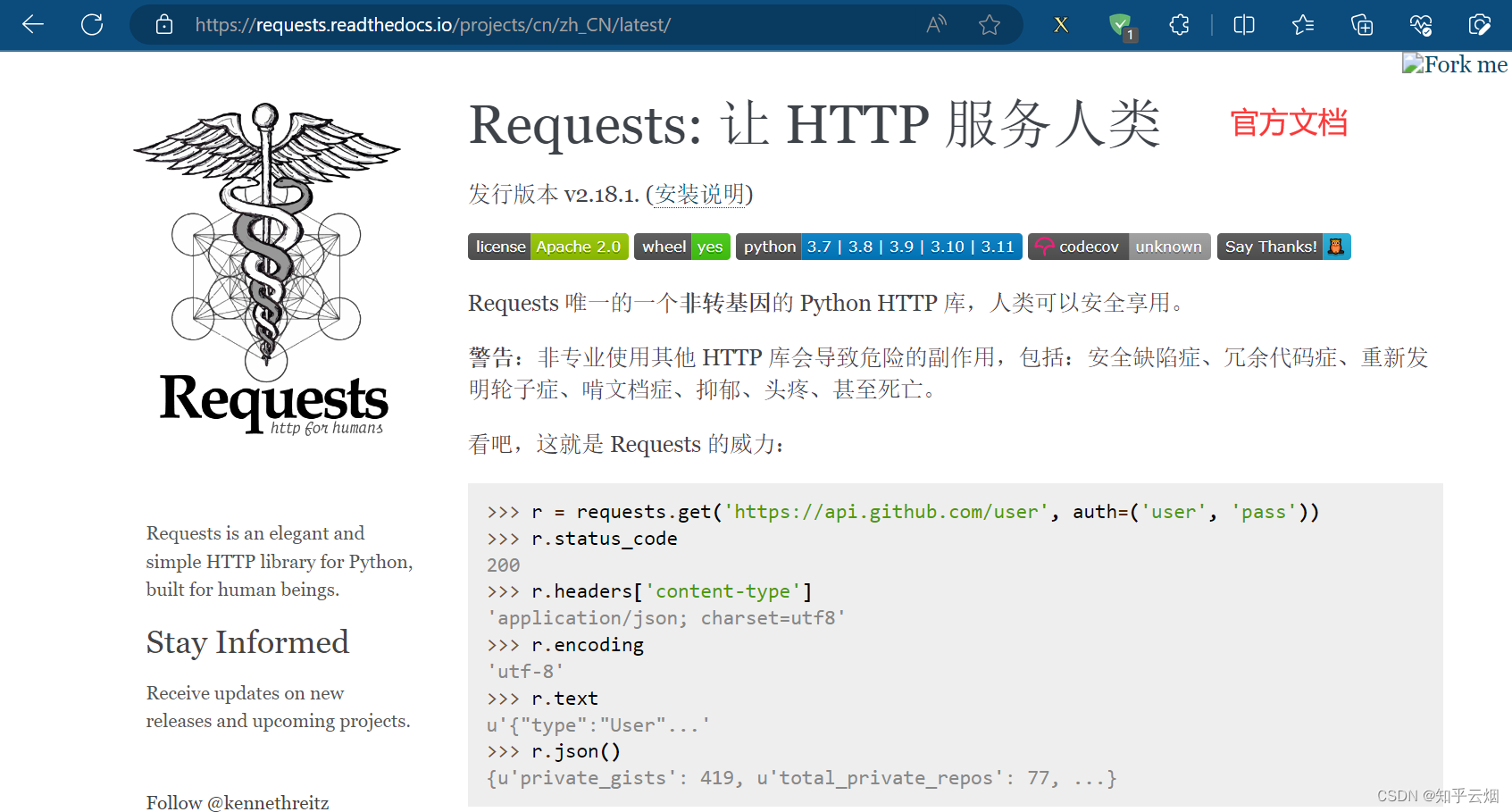
Task: Click the Requests caduceus logo image
Action: click(x=268, y=268)
